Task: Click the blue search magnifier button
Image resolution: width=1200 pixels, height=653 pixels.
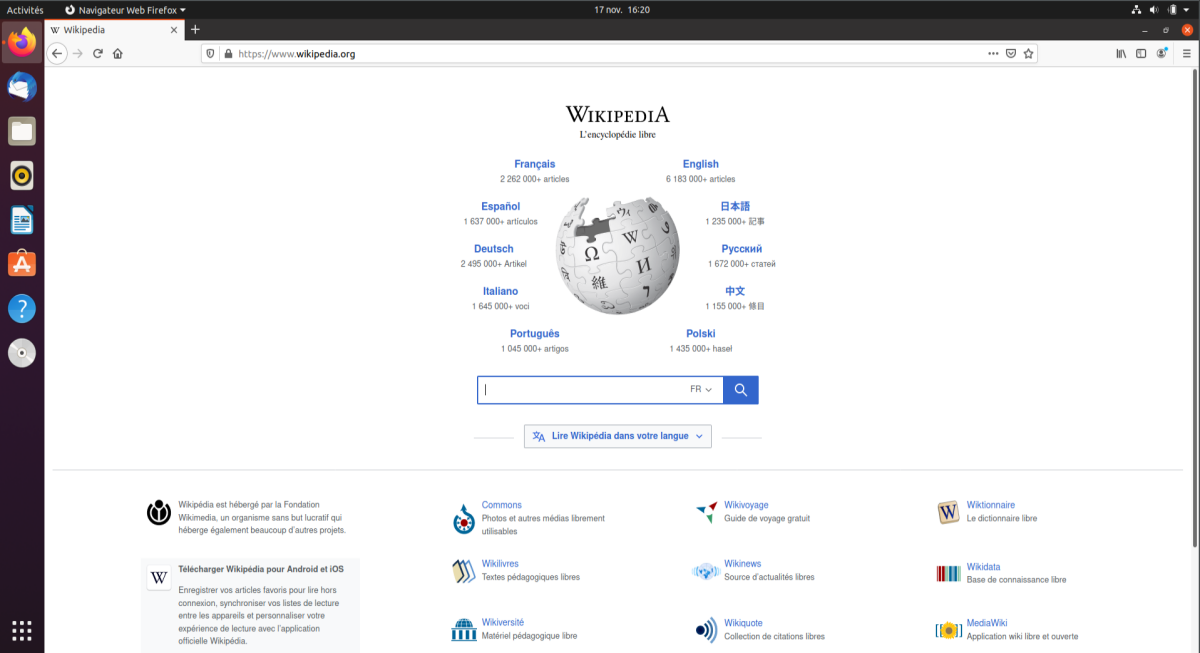Action: [x=741, y=390]
